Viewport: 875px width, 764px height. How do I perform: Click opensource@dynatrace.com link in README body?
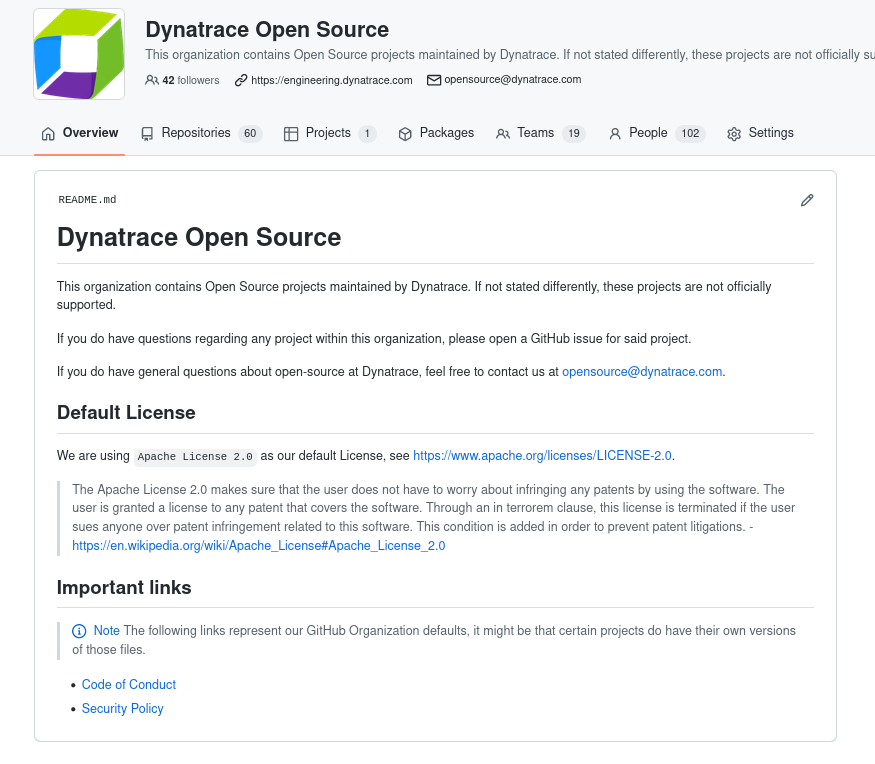pos(642,372)
